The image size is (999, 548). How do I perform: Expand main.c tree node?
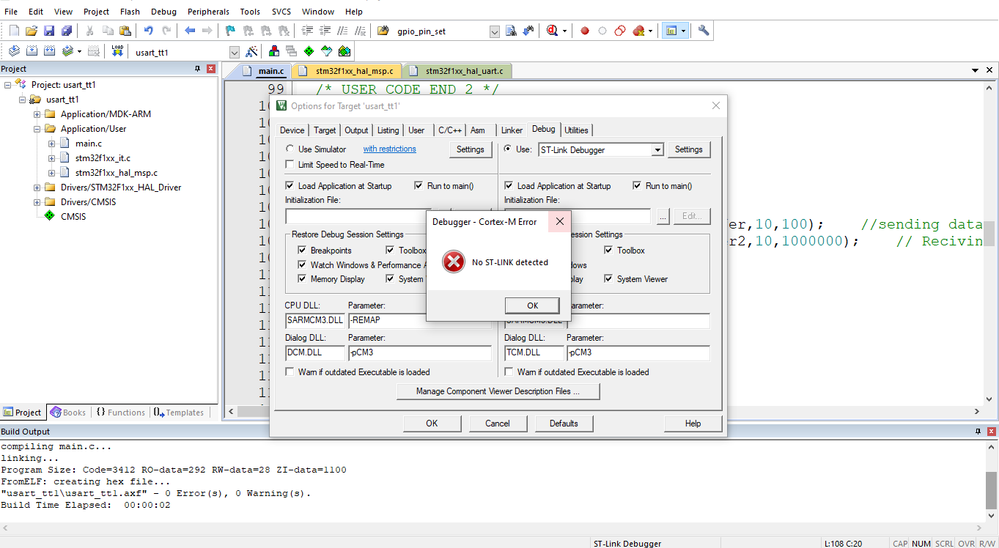(52, 144)
